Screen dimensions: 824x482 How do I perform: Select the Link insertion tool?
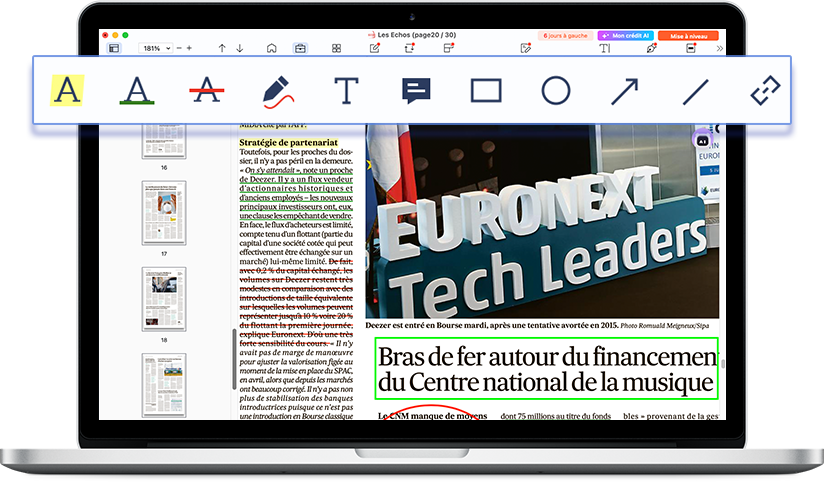(765, 90)
